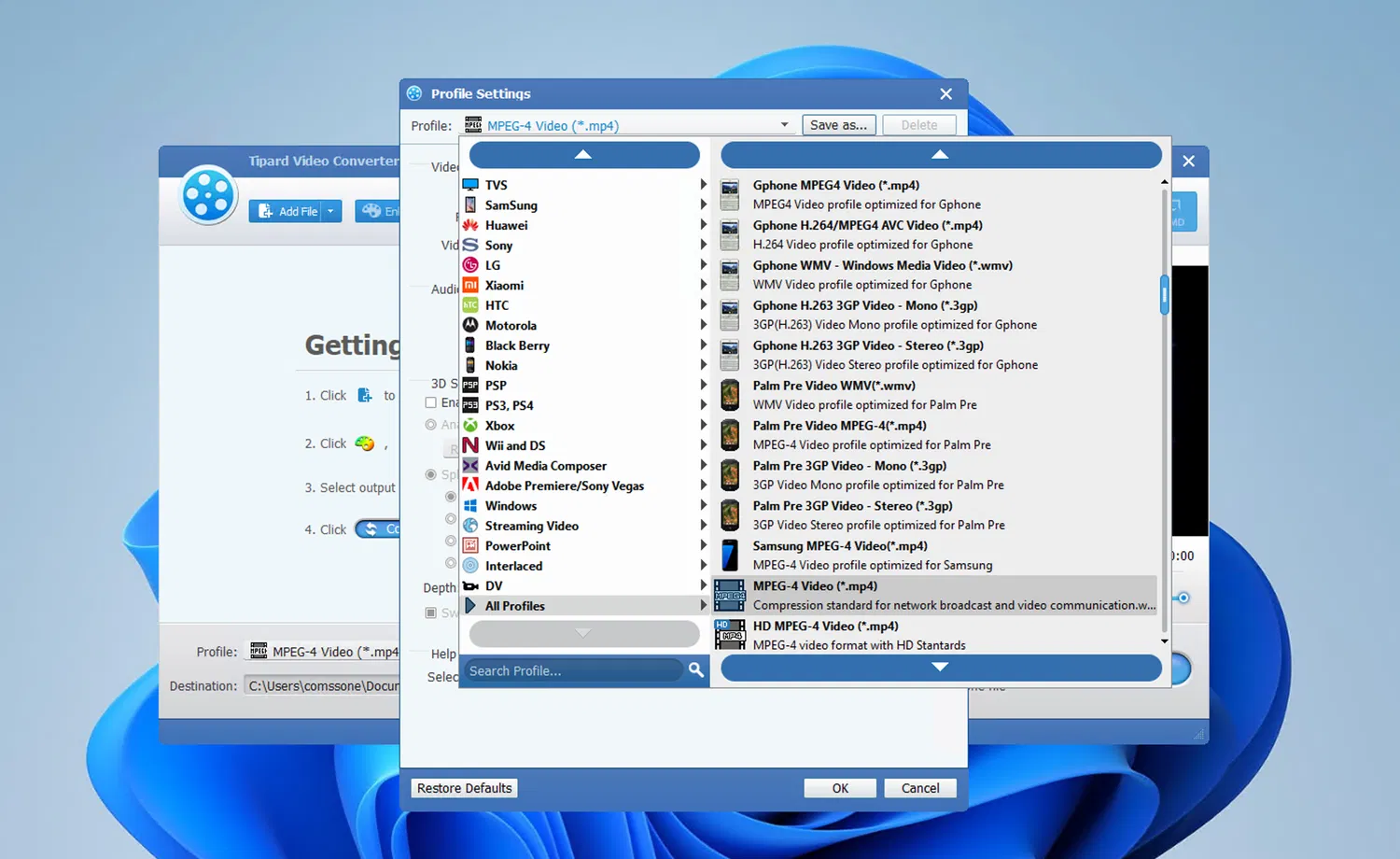The height and width of the screenshot is (859, 1400).
Task: Click the profile list vertical scrollbar thumb
Action: 1165,295
